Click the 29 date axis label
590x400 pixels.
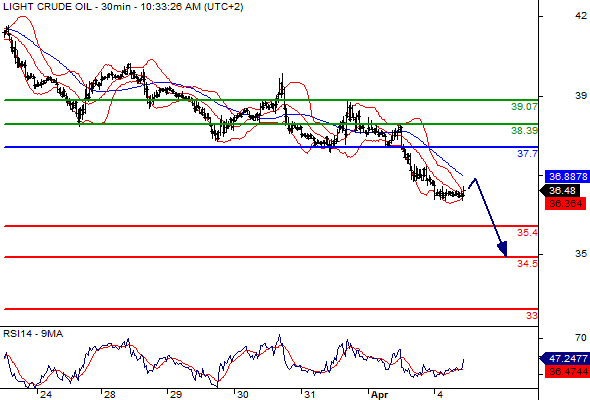click(176, 395)
